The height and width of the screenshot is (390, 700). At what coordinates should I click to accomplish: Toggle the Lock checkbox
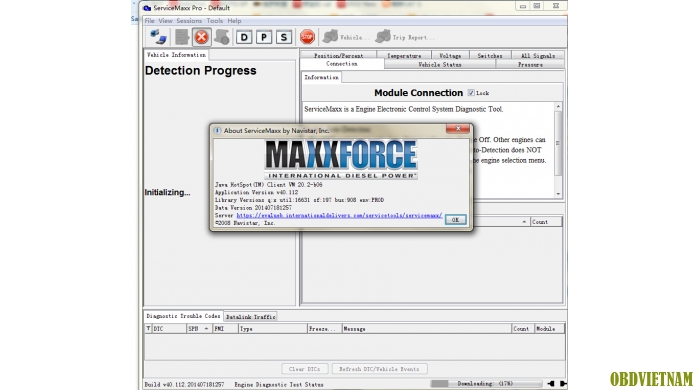(471, 93)
